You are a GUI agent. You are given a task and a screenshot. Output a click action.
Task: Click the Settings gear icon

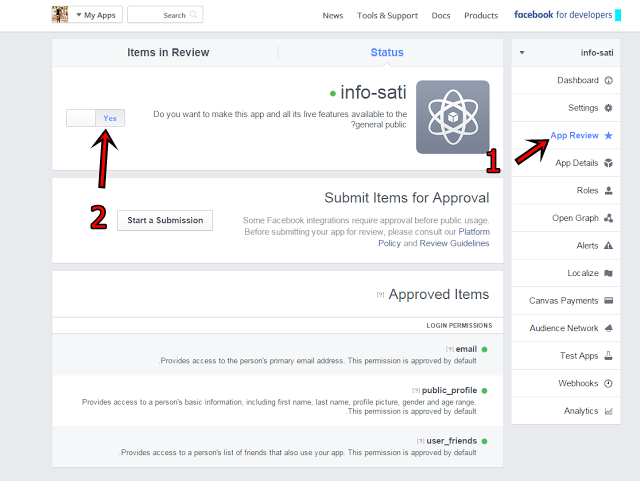click(609, 108)
